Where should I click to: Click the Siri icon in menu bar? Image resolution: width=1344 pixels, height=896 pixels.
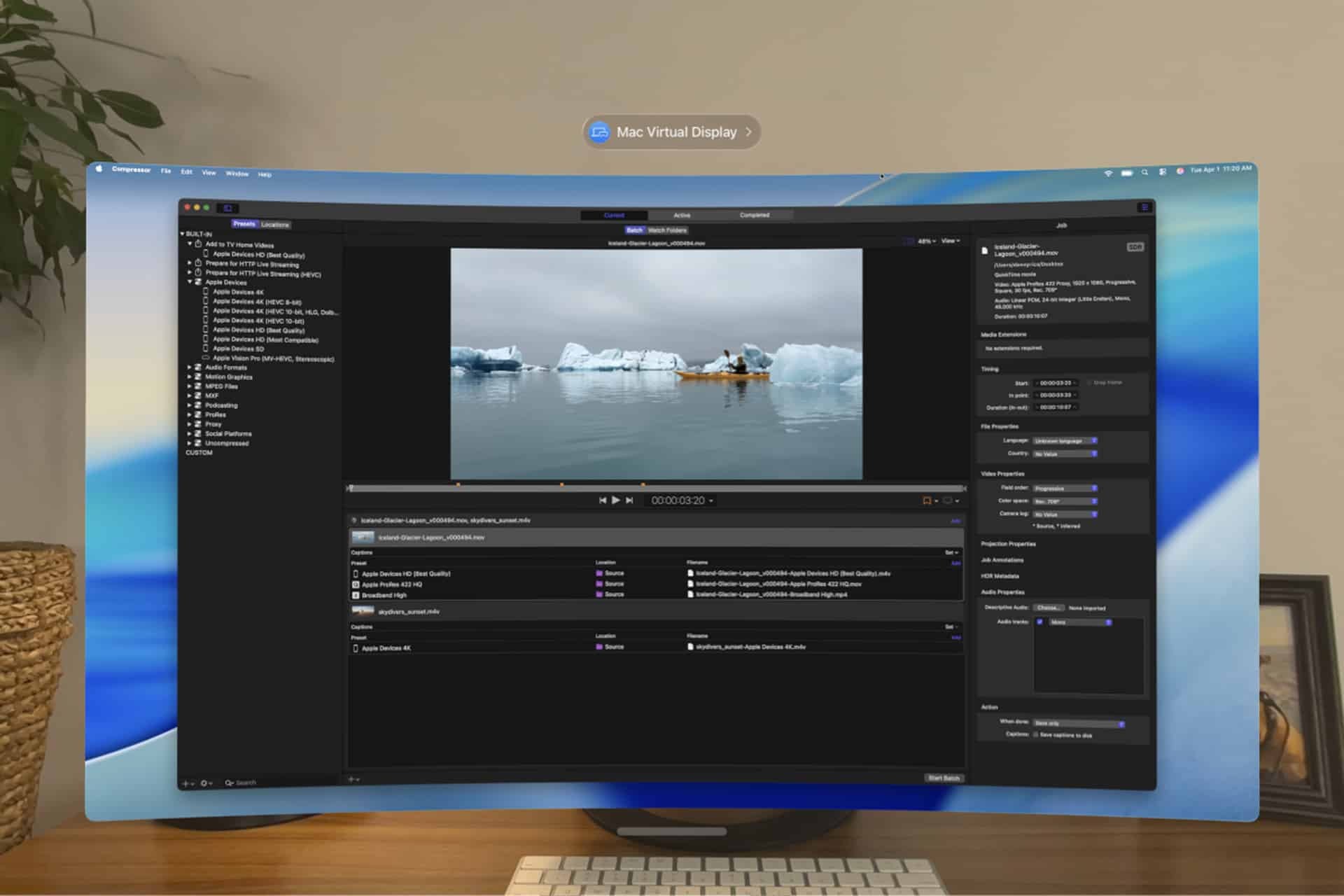[1180, 171]
